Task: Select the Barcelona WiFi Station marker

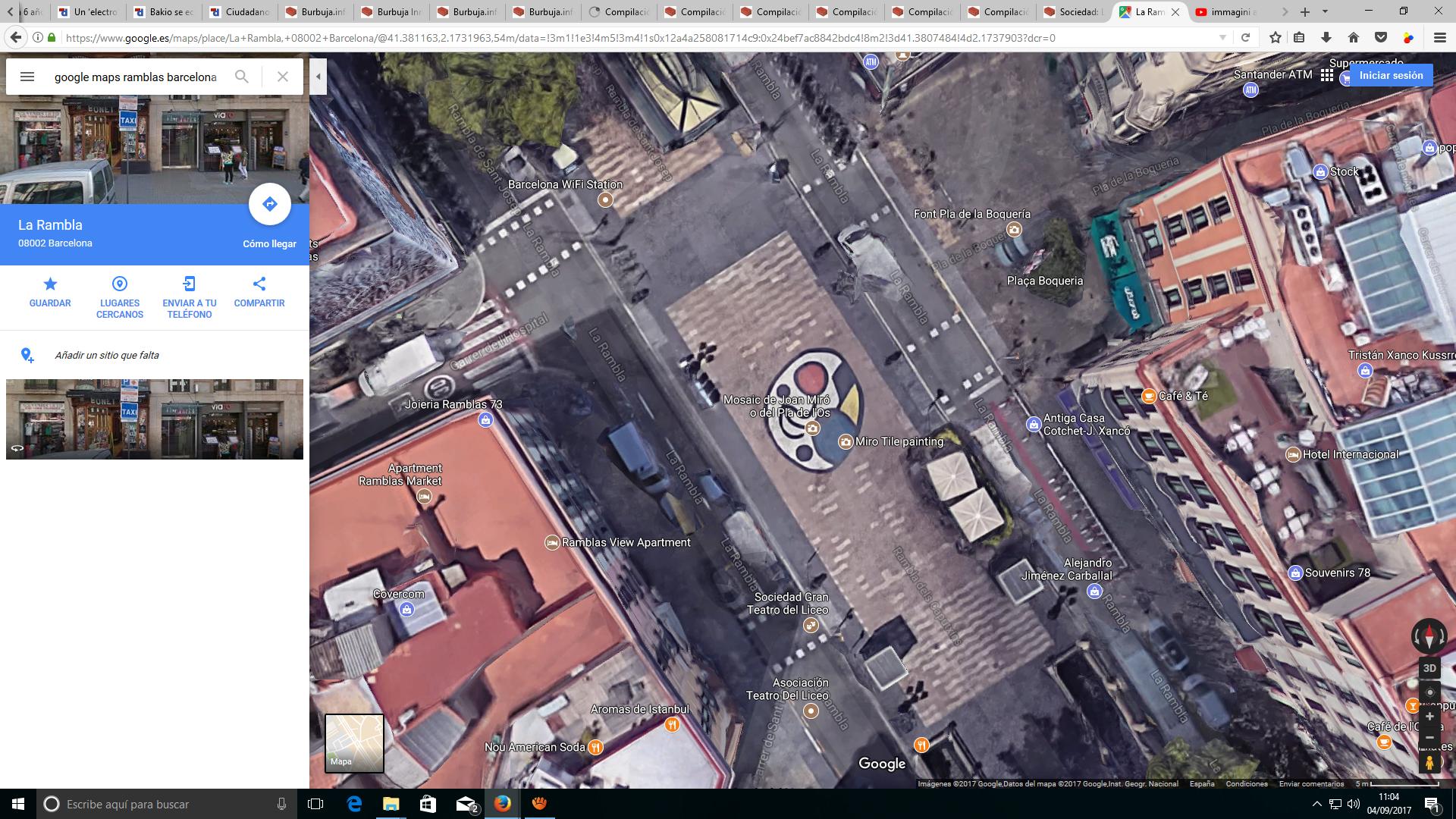Action: click(605, 199)
